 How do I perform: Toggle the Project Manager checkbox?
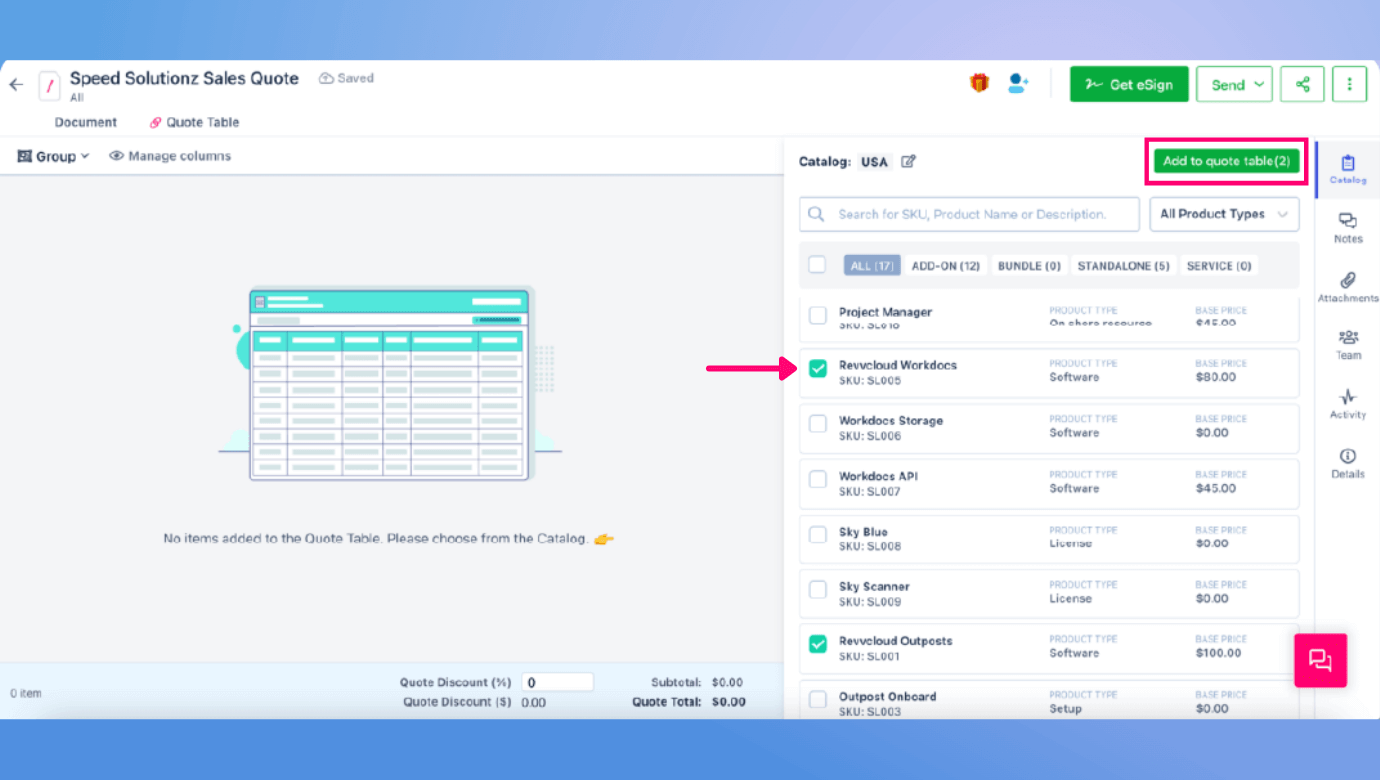click(818, 316)
